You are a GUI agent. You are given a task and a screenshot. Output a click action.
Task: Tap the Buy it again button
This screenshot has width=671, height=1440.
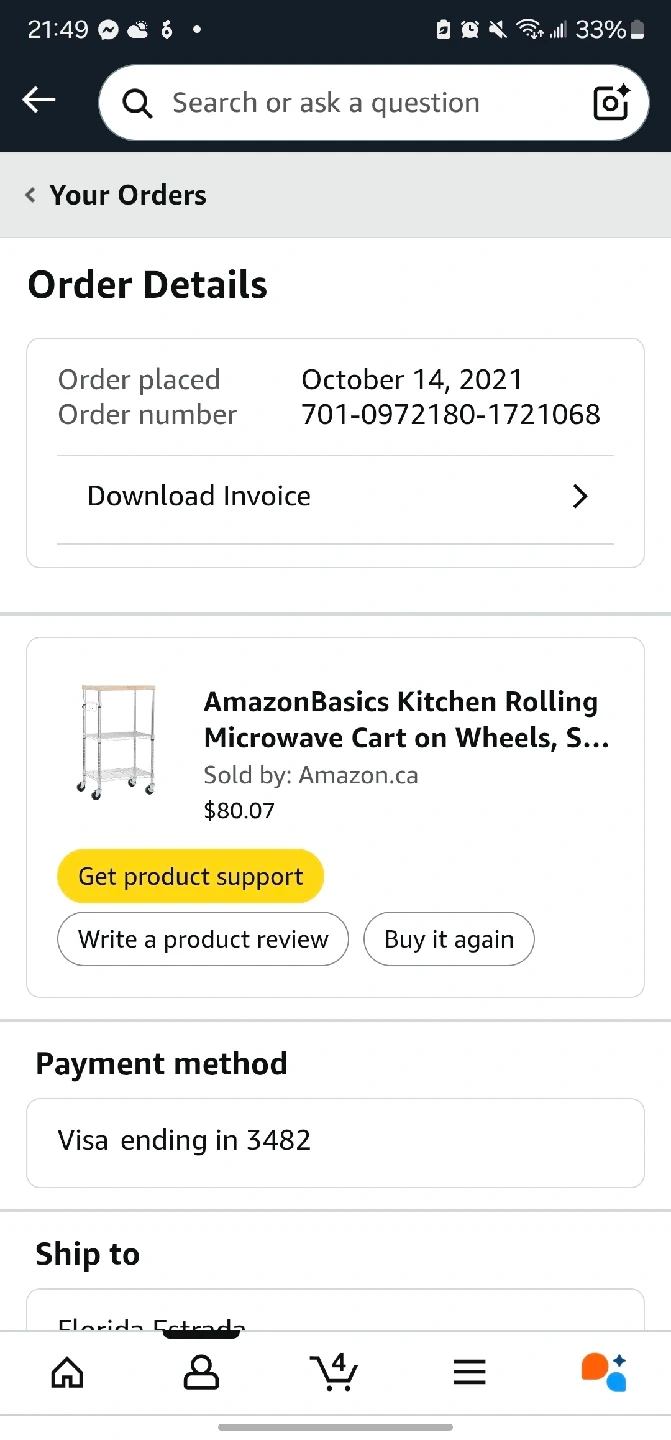[x=449, y=940]
